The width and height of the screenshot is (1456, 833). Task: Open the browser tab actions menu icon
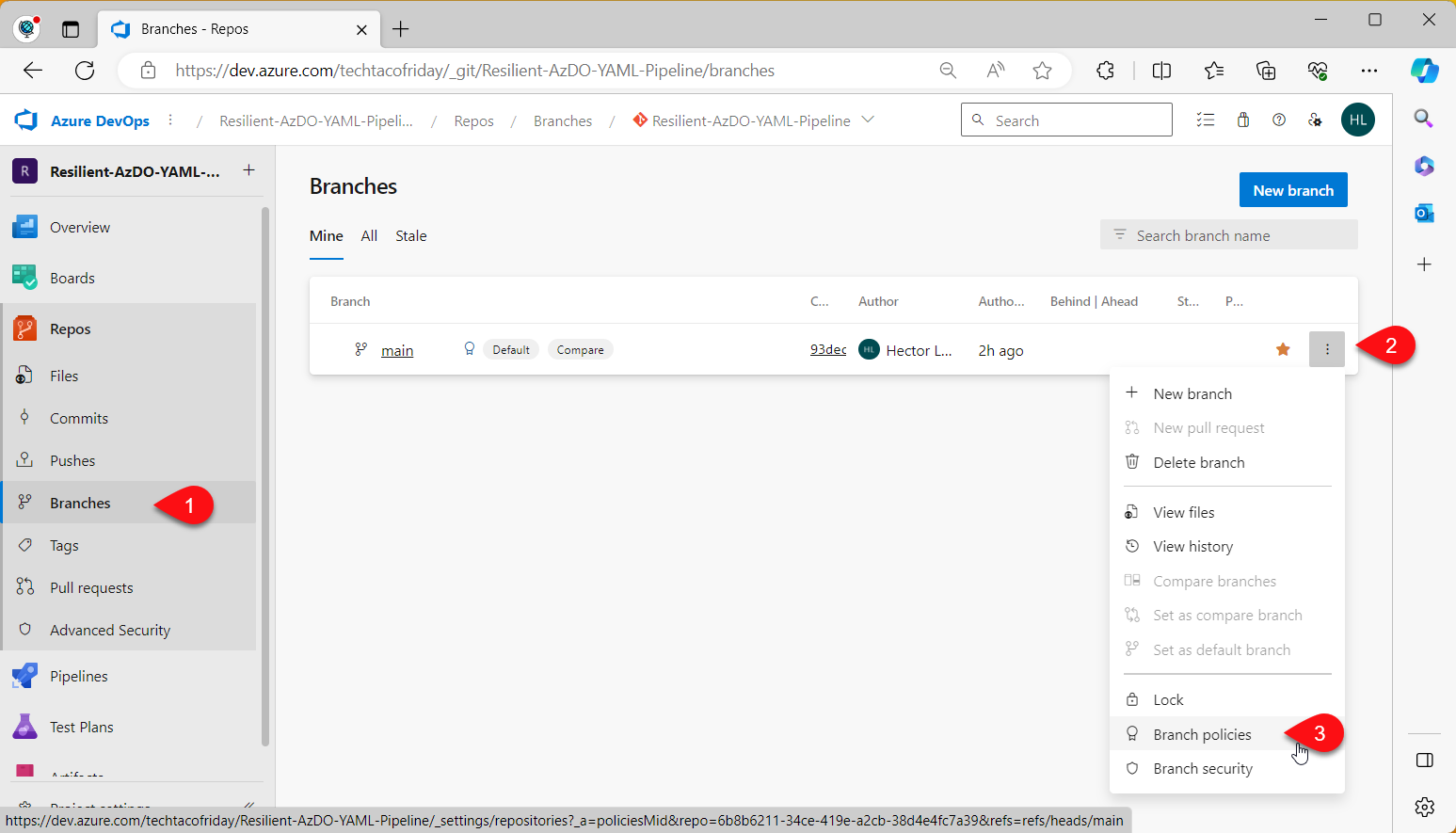tap(71, 29)
